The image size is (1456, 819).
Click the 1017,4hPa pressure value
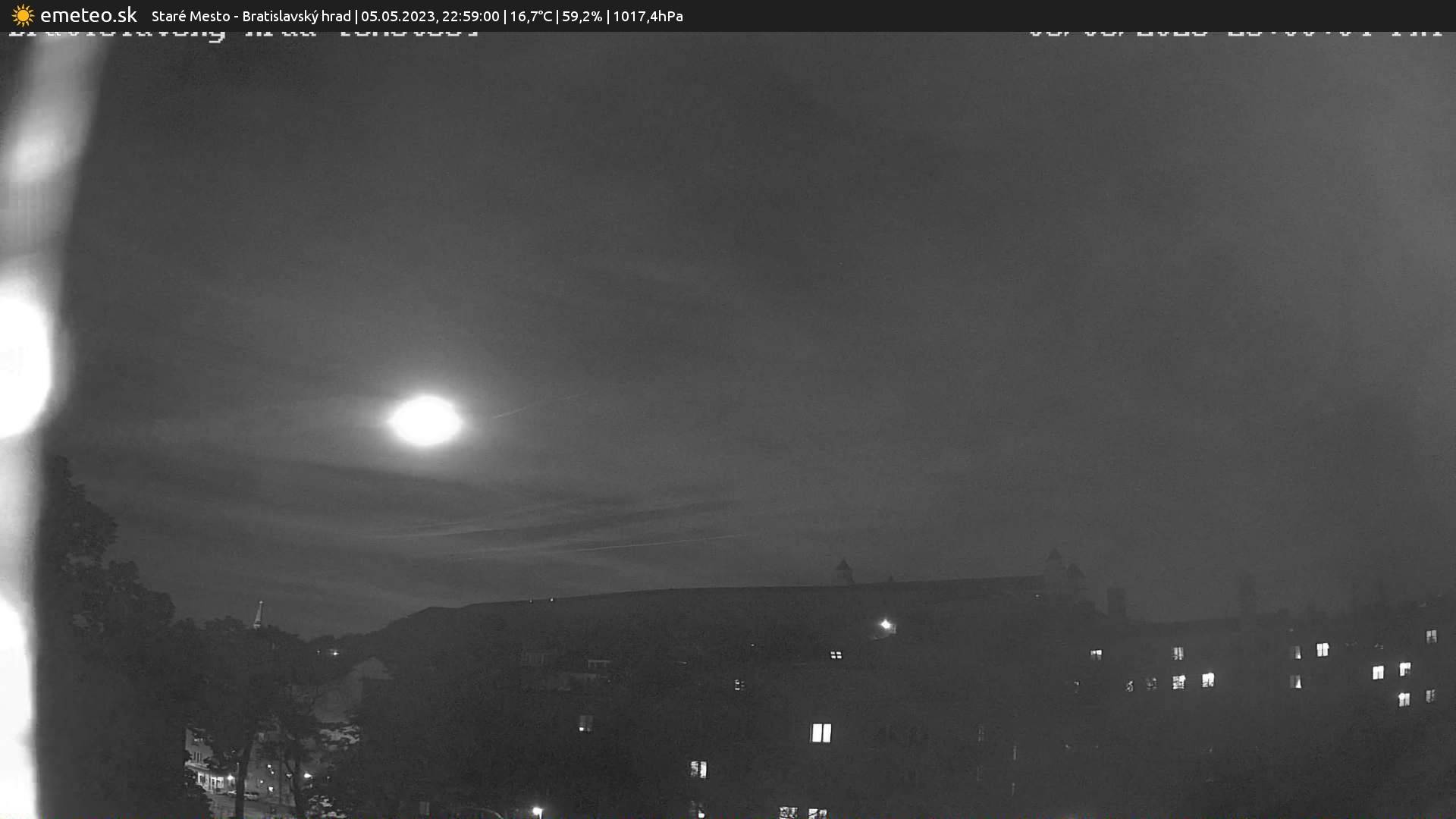point(648,17)
